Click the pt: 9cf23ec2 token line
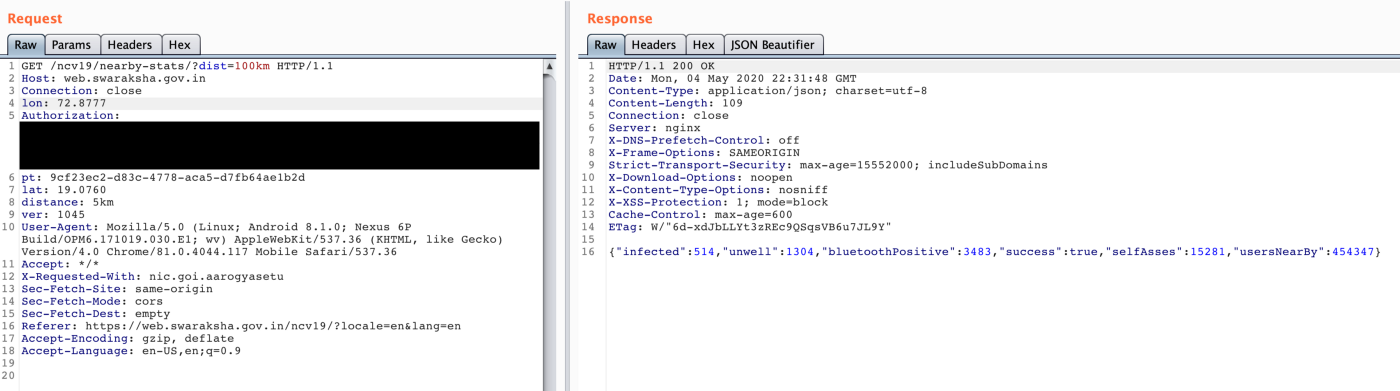Image resolution: width=1400 pixels, height=391 pixels. (x=163, y=178)
